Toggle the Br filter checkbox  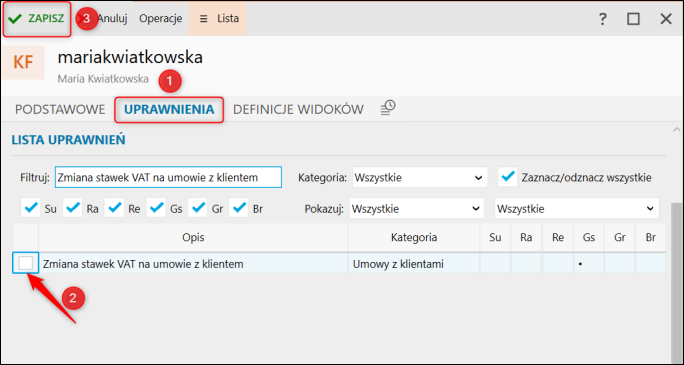(239, 208)
